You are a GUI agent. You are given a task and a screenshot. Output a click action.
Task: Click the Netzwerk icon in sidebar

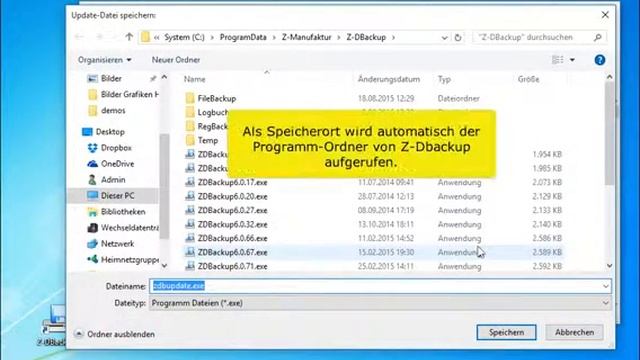click(x=93, y=244)
